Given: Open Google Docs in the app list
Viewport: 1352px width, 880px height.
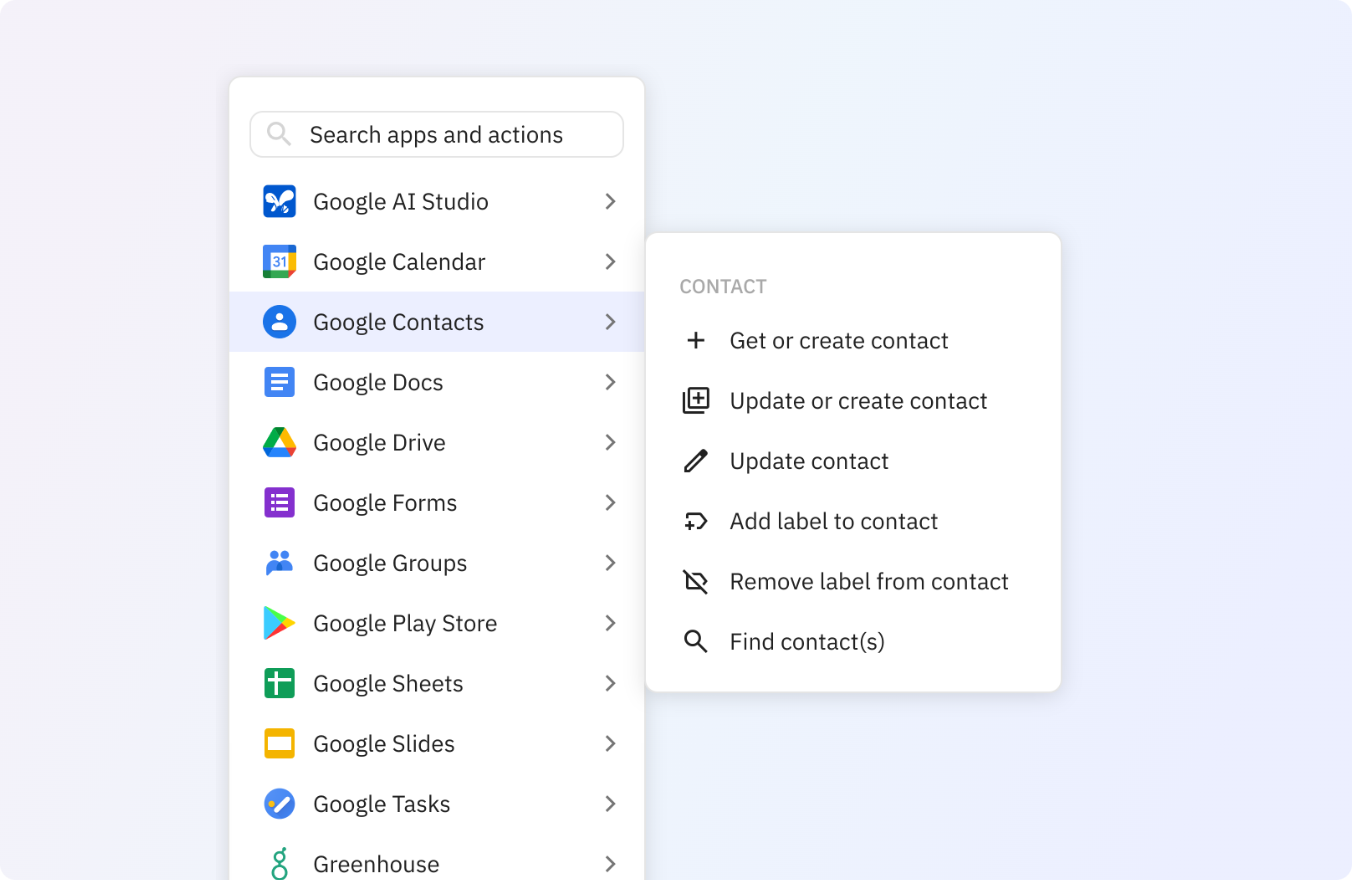Looking at the screenshot, I should point(437,382).
